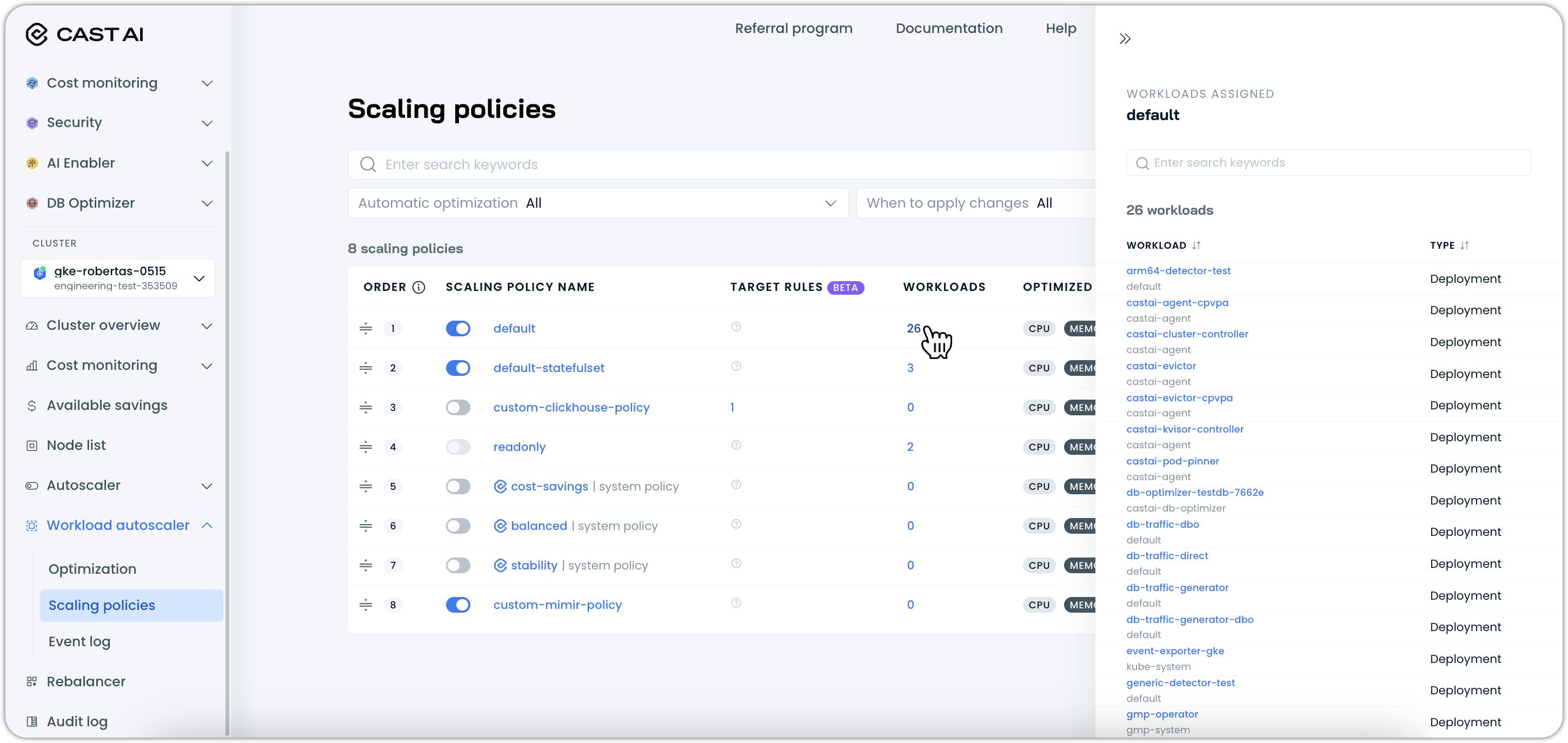Open the Event log submenu item
Viewport: 1568px width, 743px height.
79,642
